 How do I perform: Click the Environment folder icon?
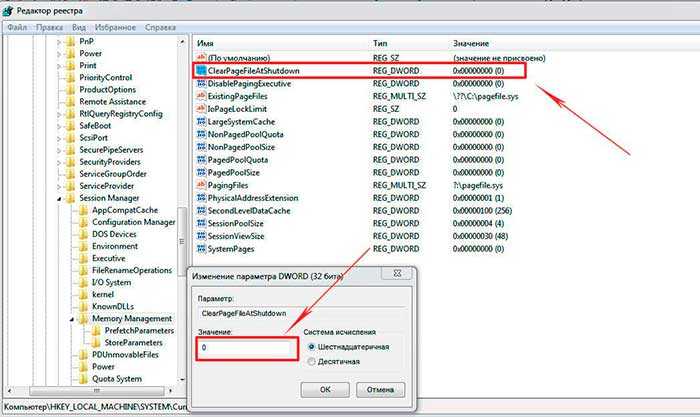pyautogui.click(x=83, y=246)
